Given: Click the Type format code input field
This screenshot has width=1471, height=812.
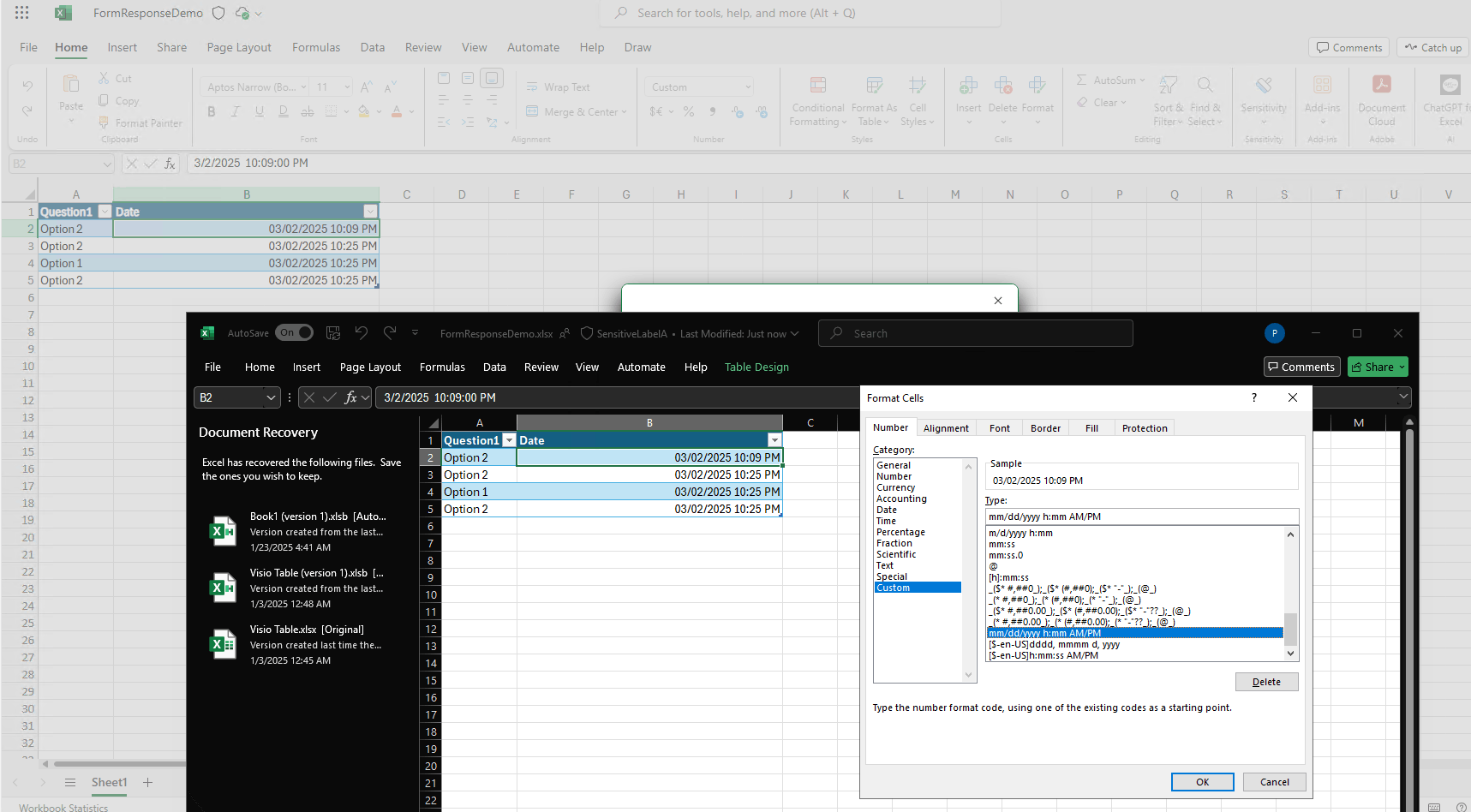Looking at the screenshot, I should (x=1142, y=516).
